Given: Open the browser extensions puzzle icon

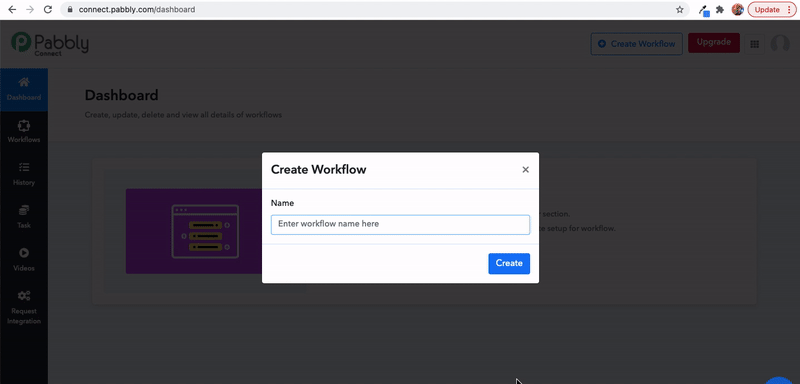Looking at the screenshot, I should [720, 10].
